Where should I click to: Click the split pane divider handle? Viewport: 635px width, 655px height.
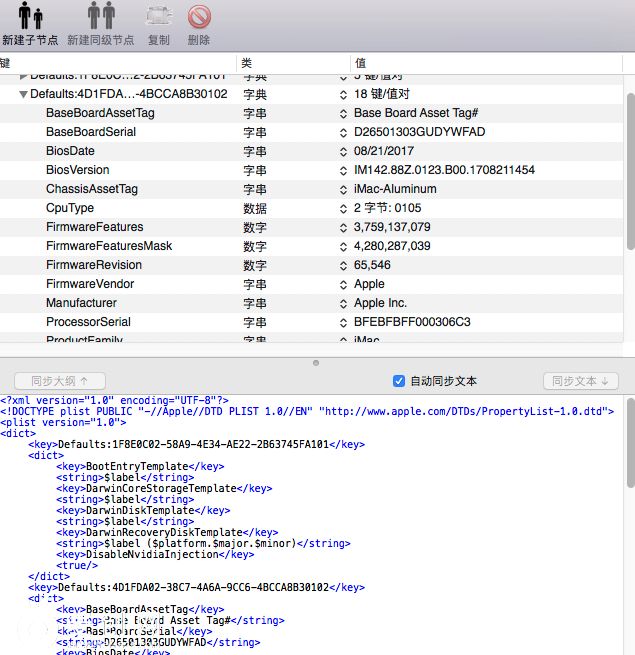[x=317, y=363]
